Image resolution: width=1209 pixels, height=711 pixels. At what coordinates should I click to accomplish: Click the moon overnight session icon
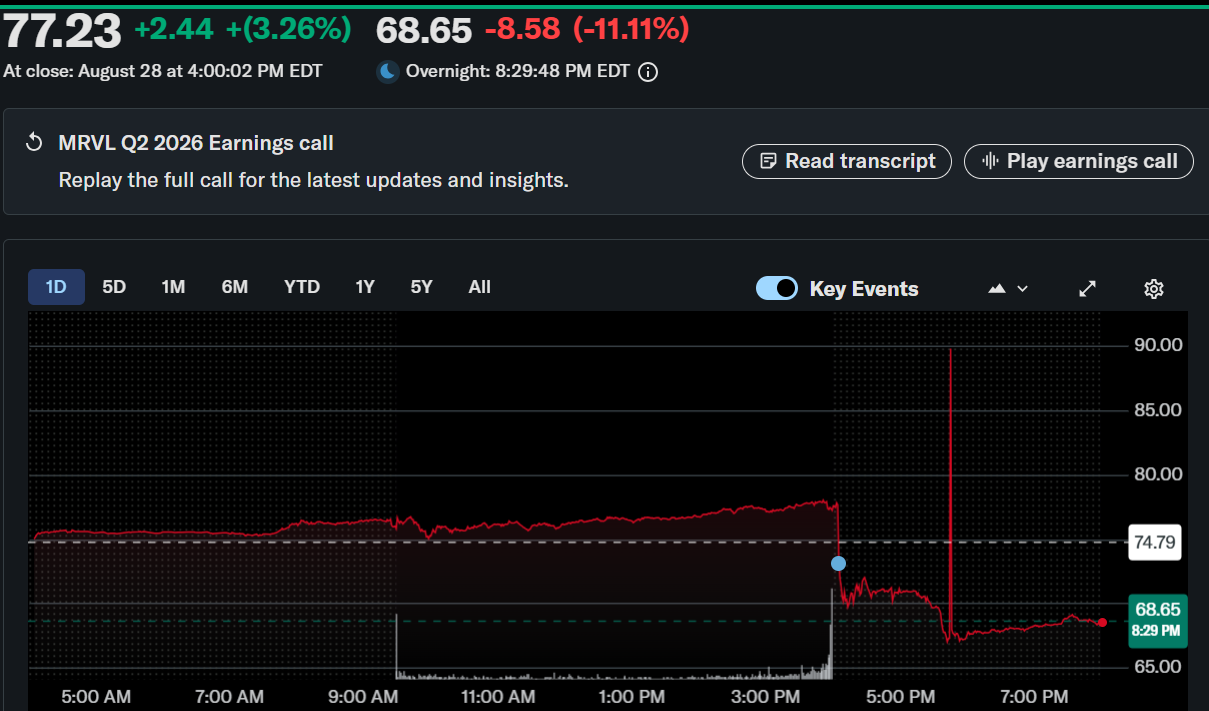click(387, 71)
